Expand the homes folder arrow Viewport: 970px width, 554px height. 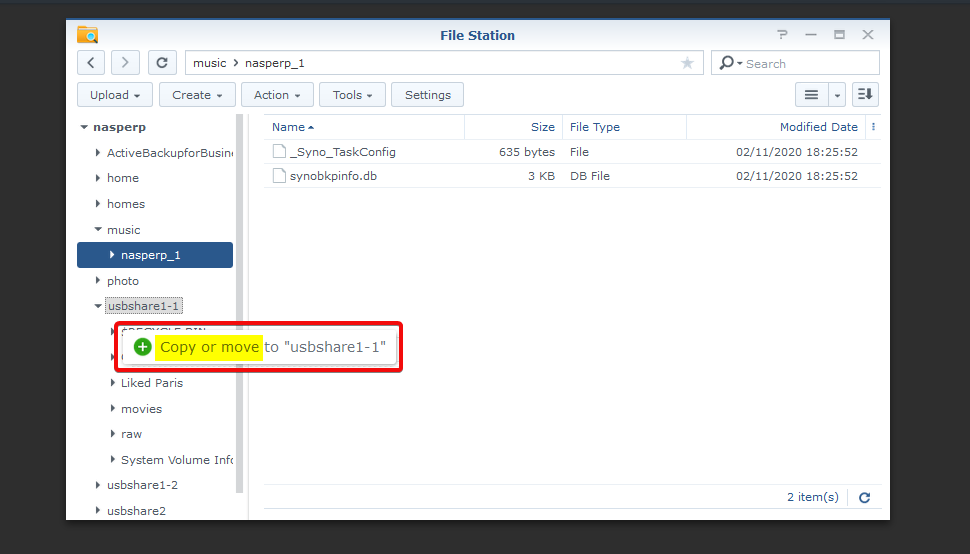tap(98, 203)
